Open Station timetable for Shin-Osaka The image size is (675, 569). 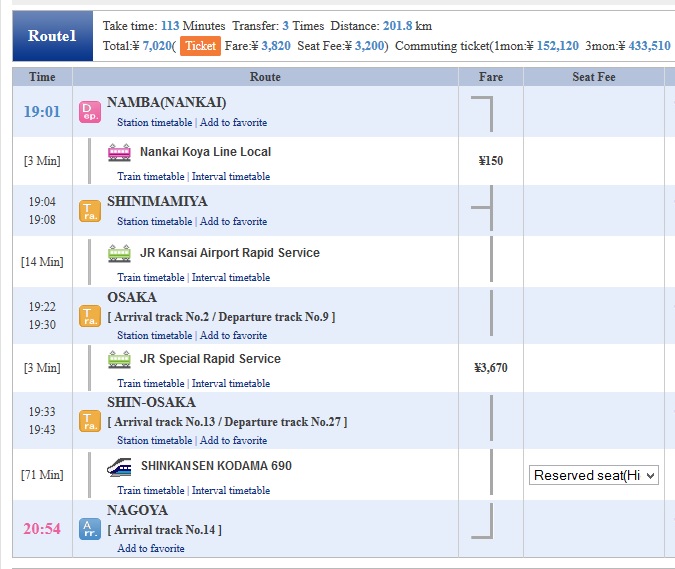coord(155,441)
